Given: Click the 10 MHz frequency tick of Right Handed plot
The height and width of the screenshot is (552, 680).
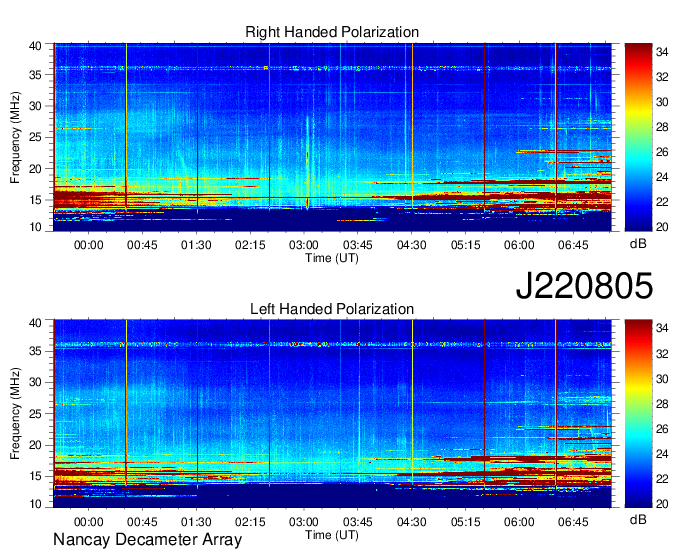Looking at the screenshot, I should pyautogui.click(x=36, y=227).
